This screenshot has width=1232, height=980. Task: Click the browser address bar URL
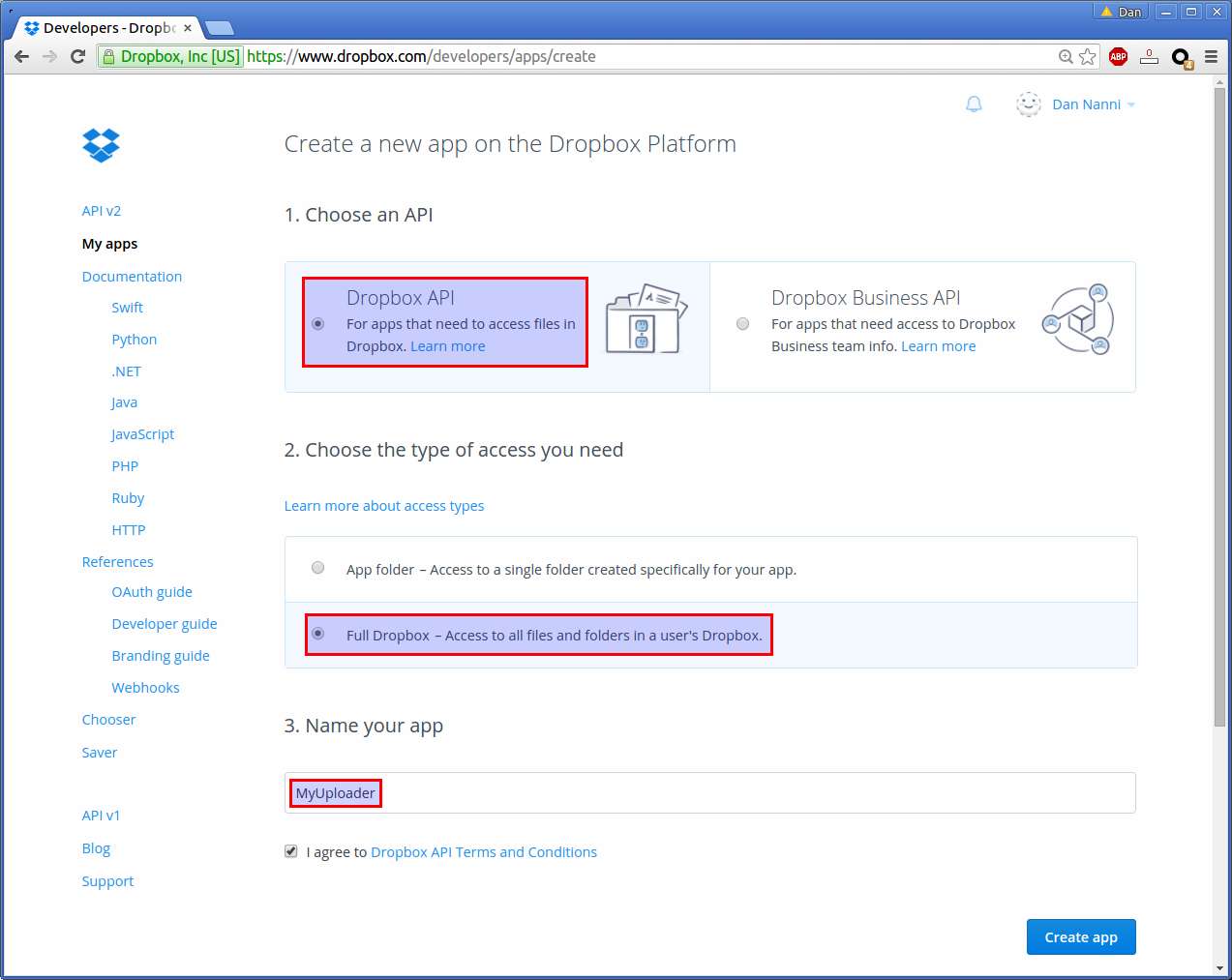coord(421,56)
